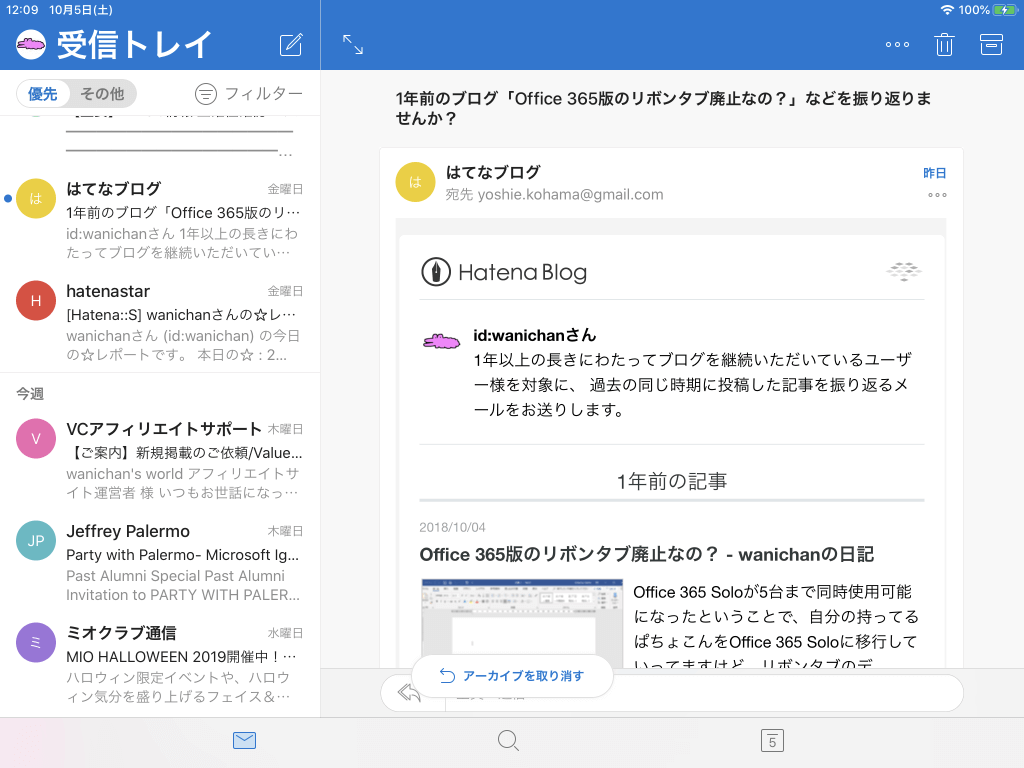Tap the purple ミ sender avatar

(x=36, y=642)
